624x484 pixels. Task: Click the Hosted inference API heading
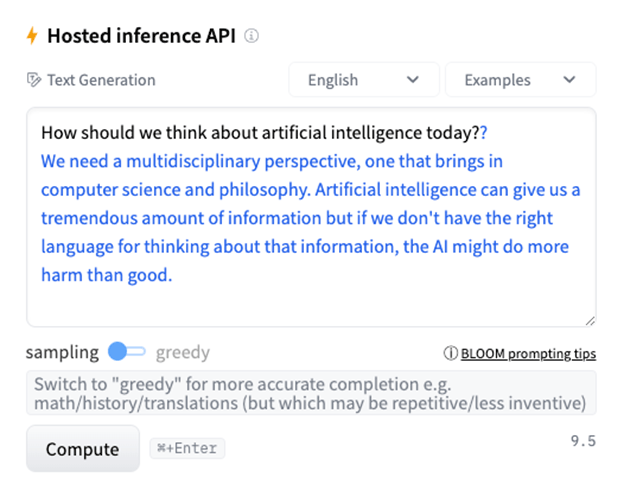[x=141, y=36]
